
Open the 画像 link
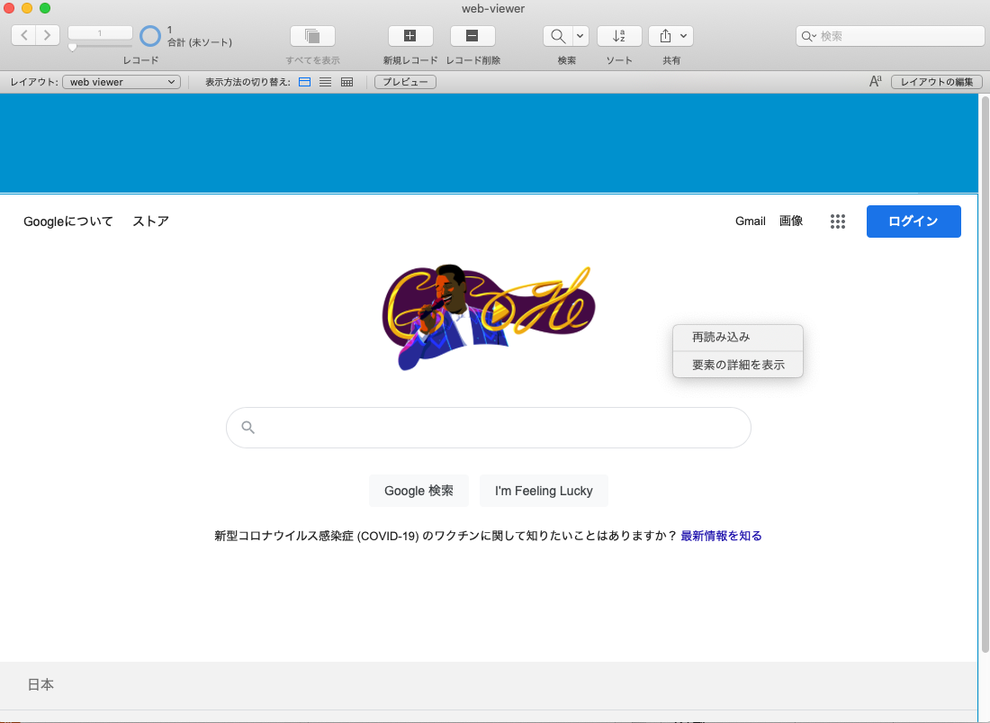pyautogui.click(x=791, y=221)
